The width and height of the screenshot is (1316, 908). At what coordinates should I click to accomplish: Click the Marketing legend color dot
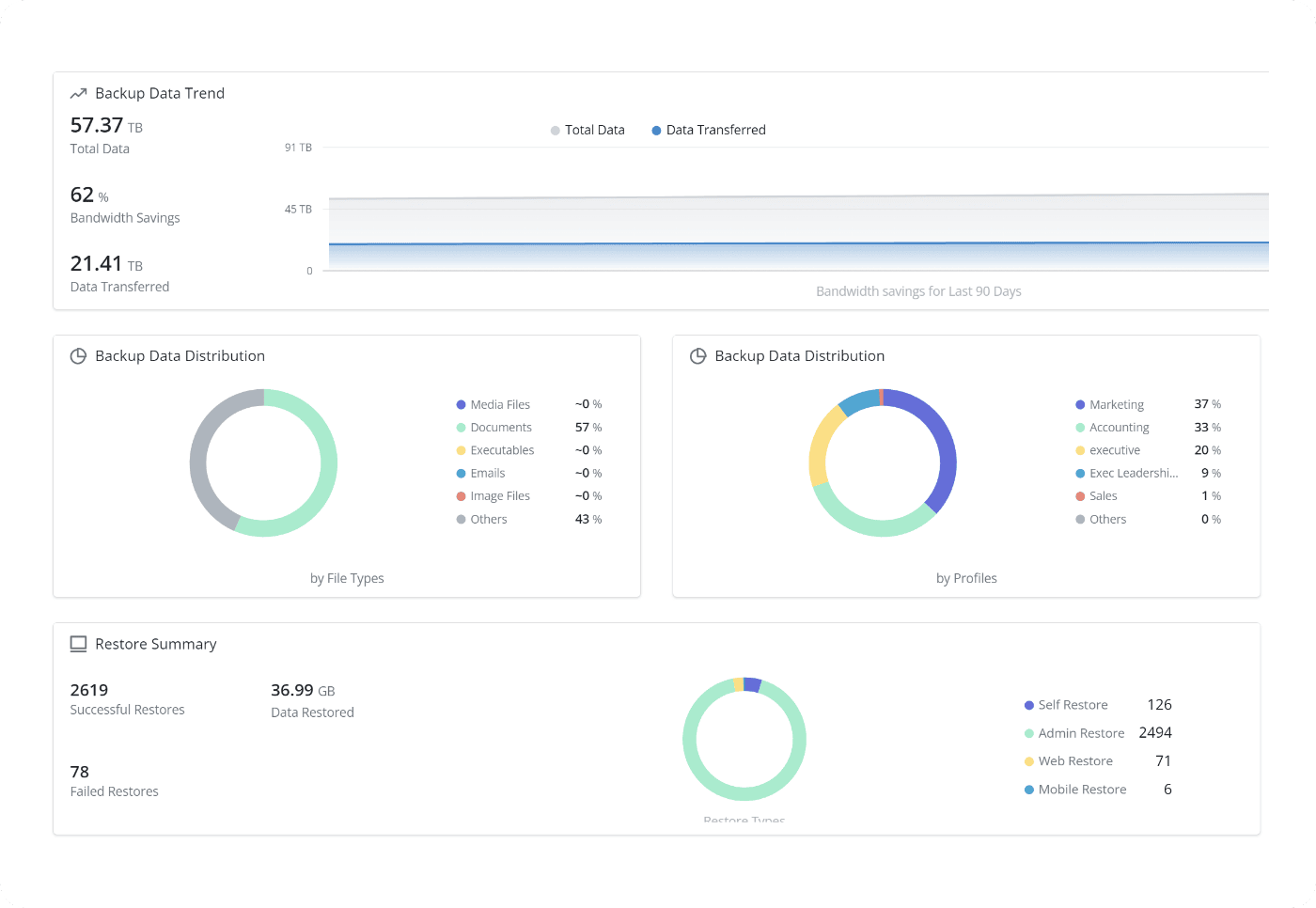point(1079,404)
